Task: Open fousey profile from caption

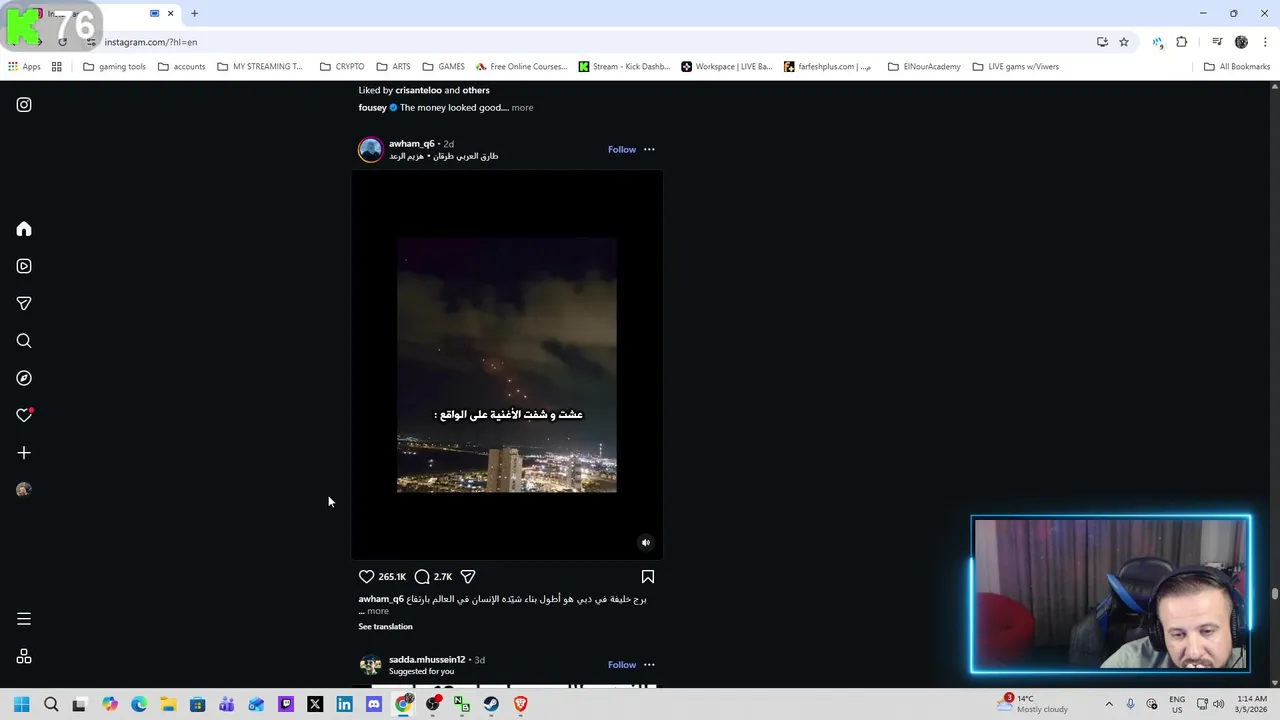Action: pos(372,108)
